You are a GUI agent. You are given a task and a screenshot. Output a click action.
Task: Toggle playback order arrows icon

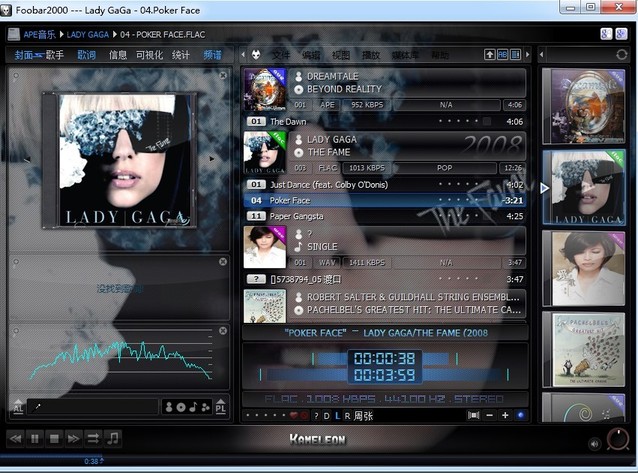93,439
